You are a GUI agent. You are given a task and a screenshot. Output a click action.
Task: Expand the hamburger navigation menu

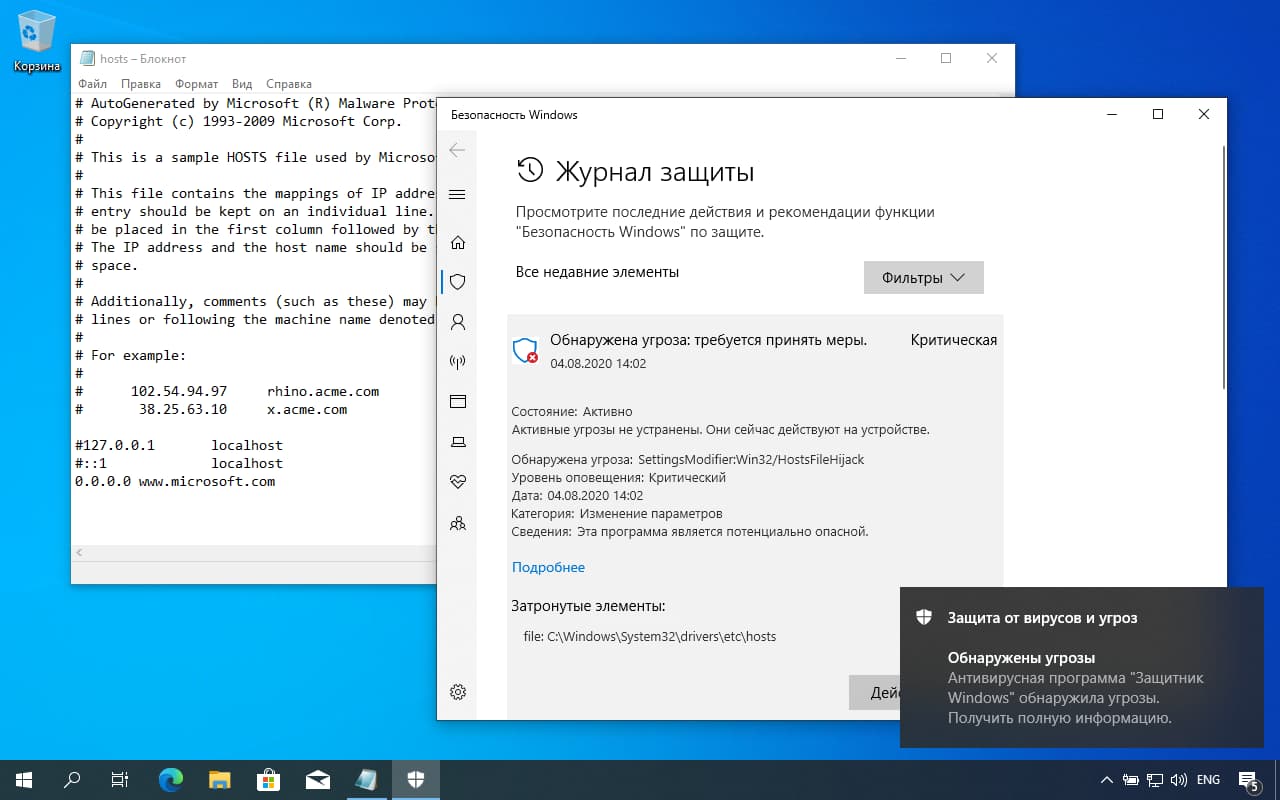[x=457, y=194]
